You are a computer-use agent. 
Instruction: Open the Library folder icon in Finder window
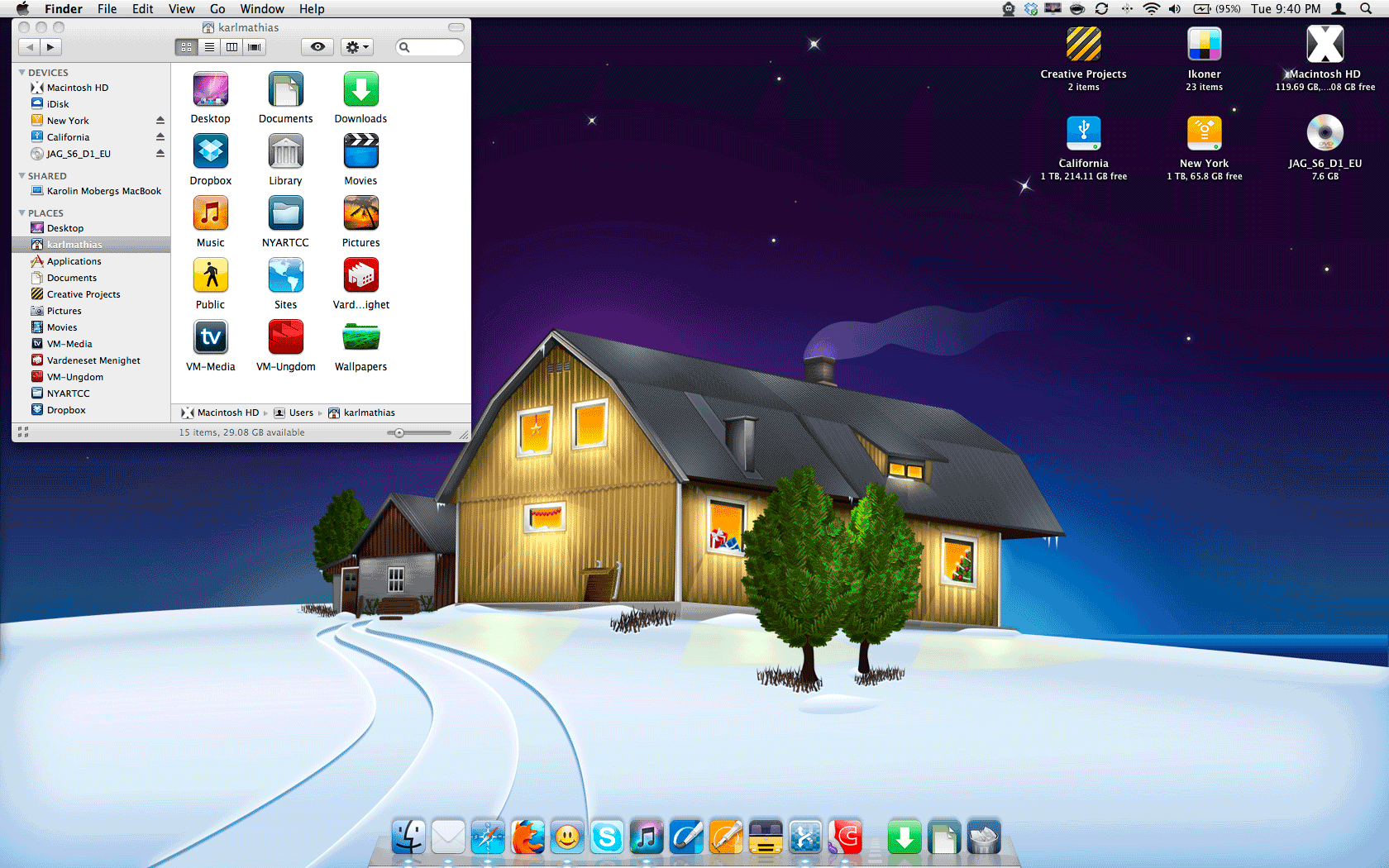[286, 152]
